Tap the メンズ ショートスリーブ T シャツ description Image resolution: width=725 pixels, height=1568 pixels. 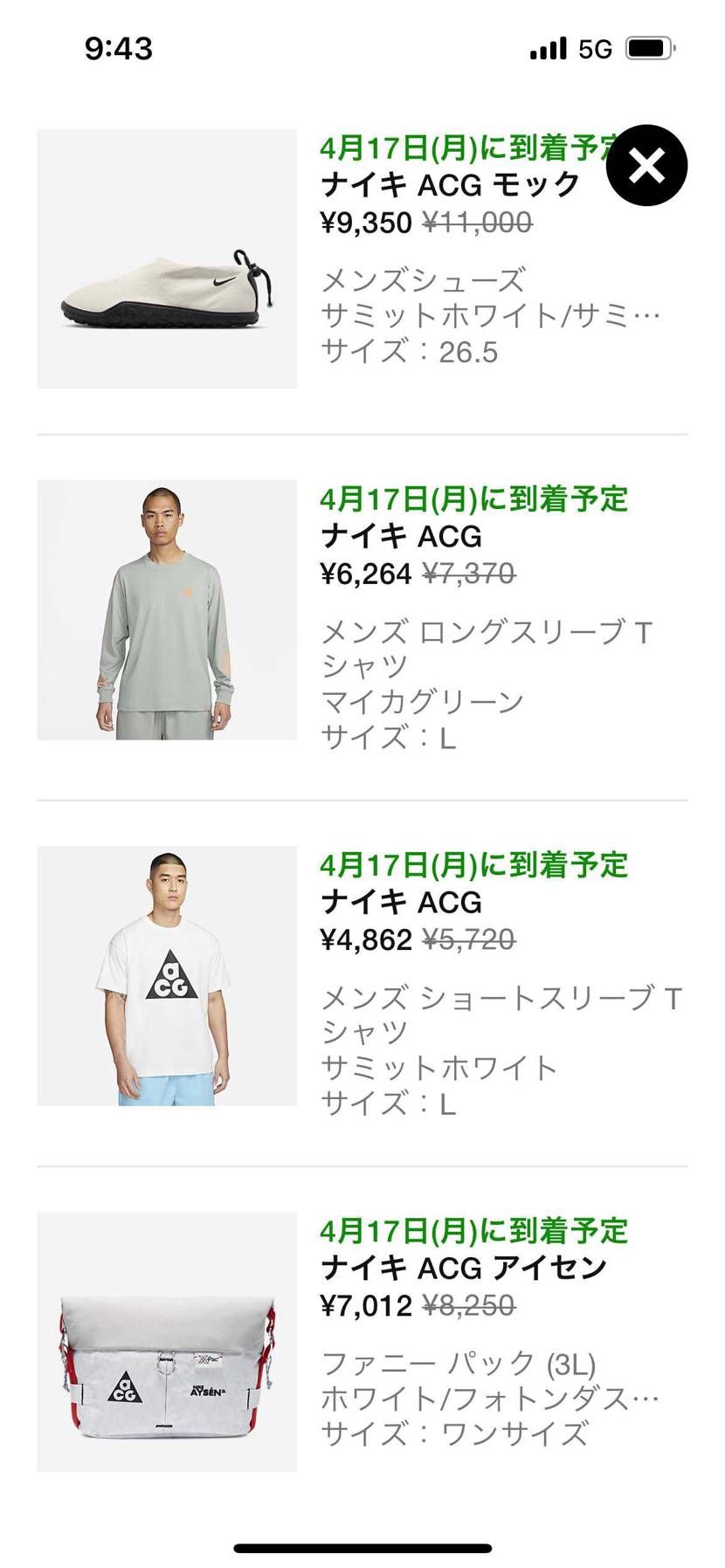pos(501,1015)
